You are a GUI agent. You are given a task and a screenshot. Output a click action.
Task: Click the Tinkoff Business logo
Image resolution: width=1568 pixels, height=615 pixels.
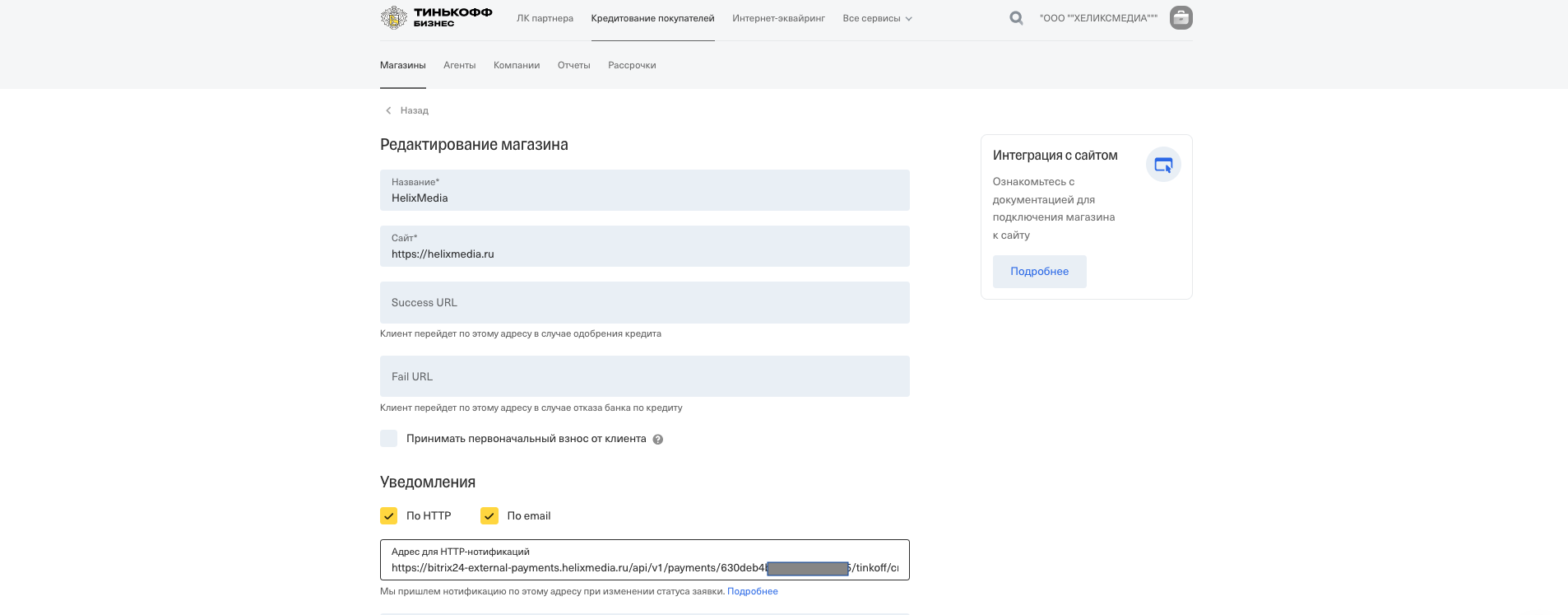(436, 17)
